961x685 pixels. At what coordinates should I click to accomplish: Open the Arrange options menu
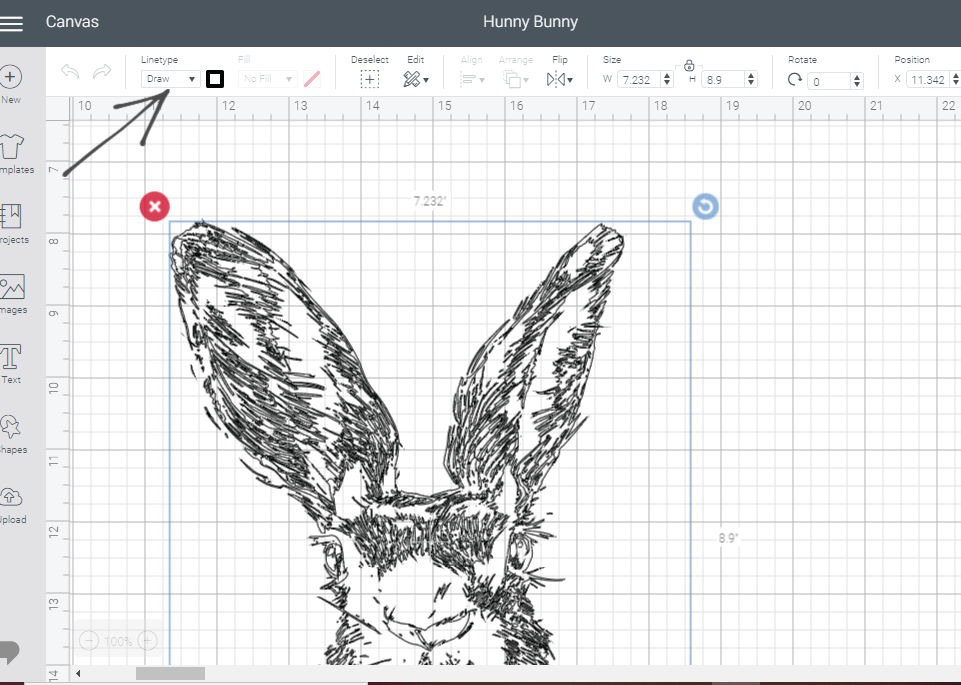[515, 79]
